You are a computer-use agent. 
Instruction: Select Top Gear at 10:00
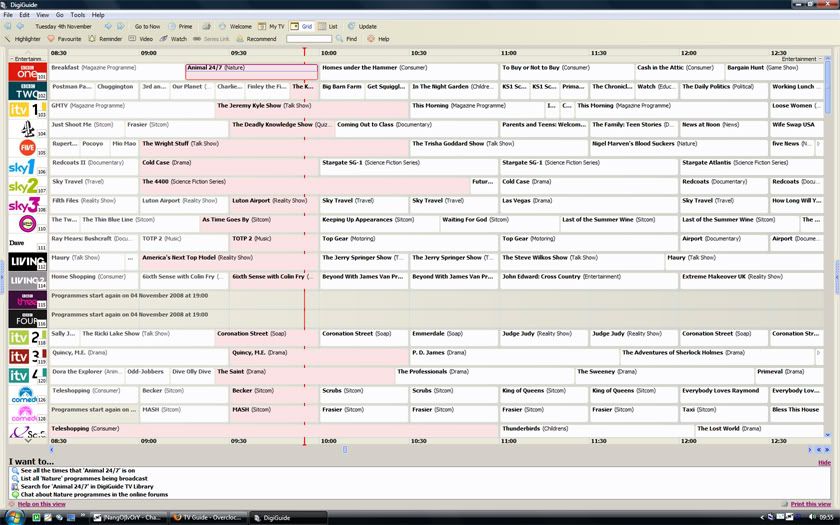409,243
